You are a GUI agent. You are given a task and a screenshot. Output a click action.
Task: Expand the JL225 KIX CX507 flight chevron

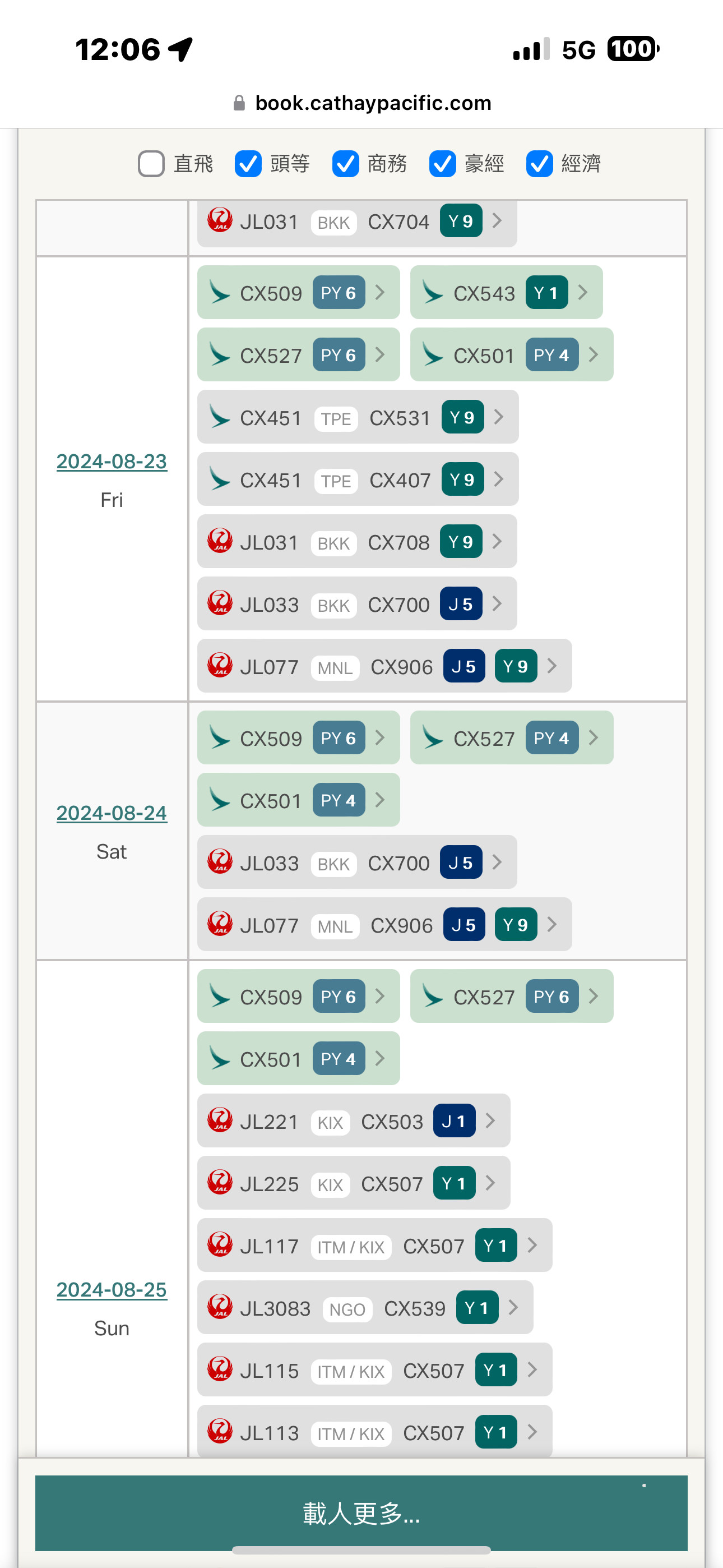click(490, 1183)
